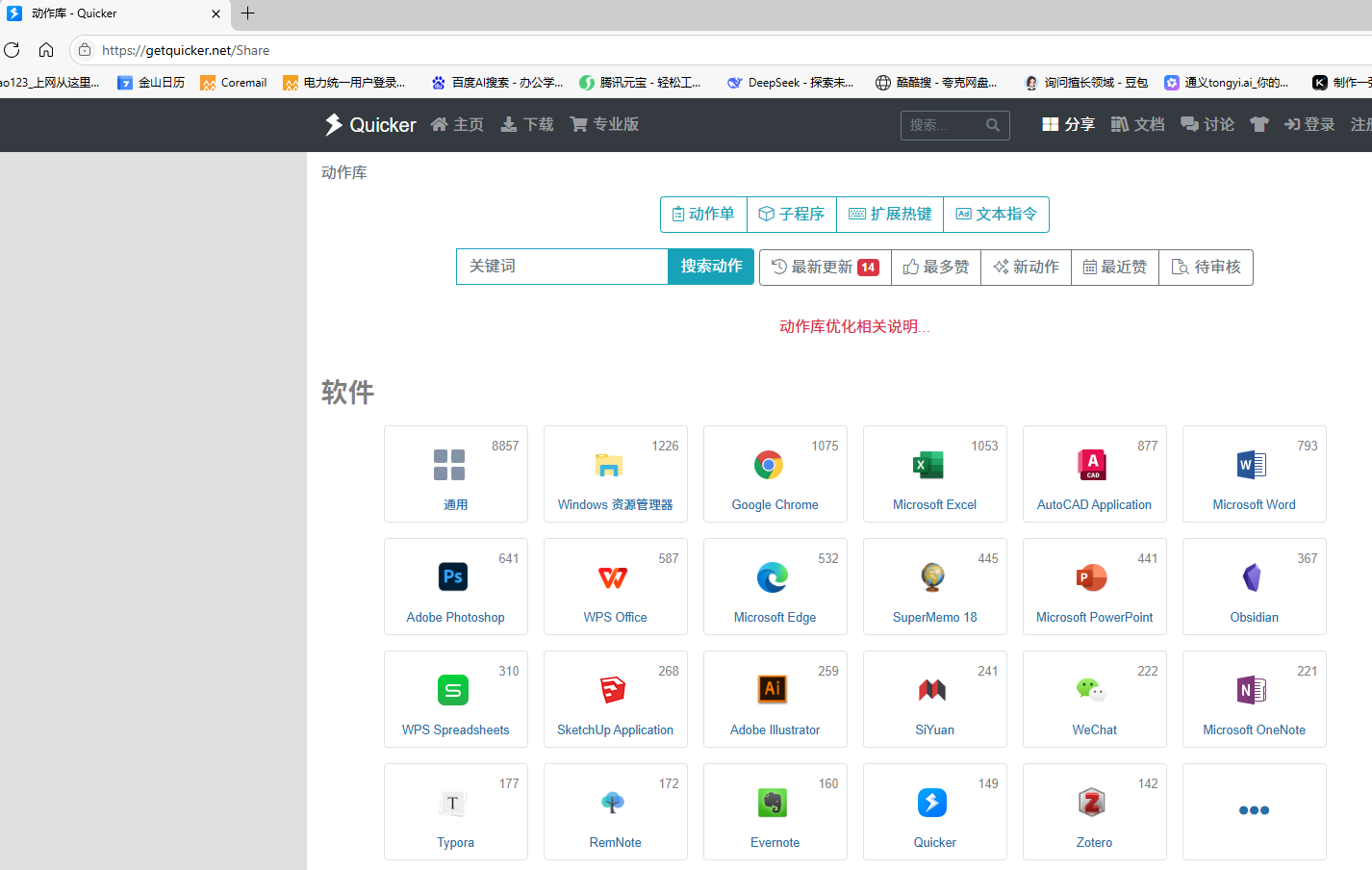Screen dimensions: 1372x870
Task: Open the Microsoft Word icon
Action: point(1252,465)
